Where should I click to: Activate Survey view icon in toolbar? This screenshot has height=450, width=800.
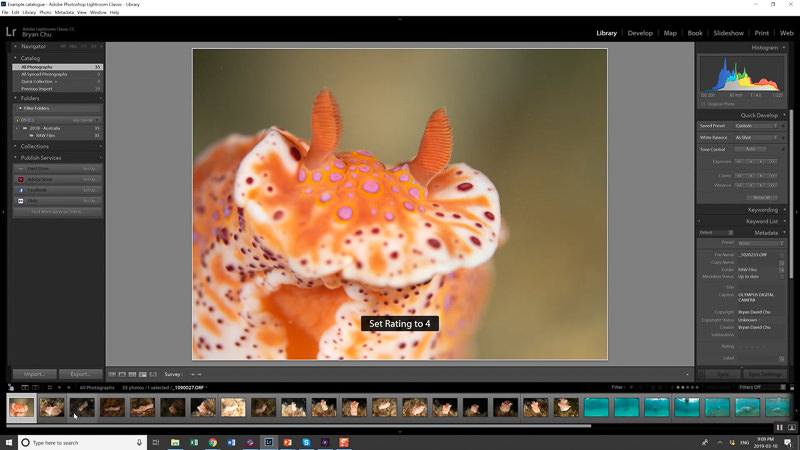[x=145, y=374]
